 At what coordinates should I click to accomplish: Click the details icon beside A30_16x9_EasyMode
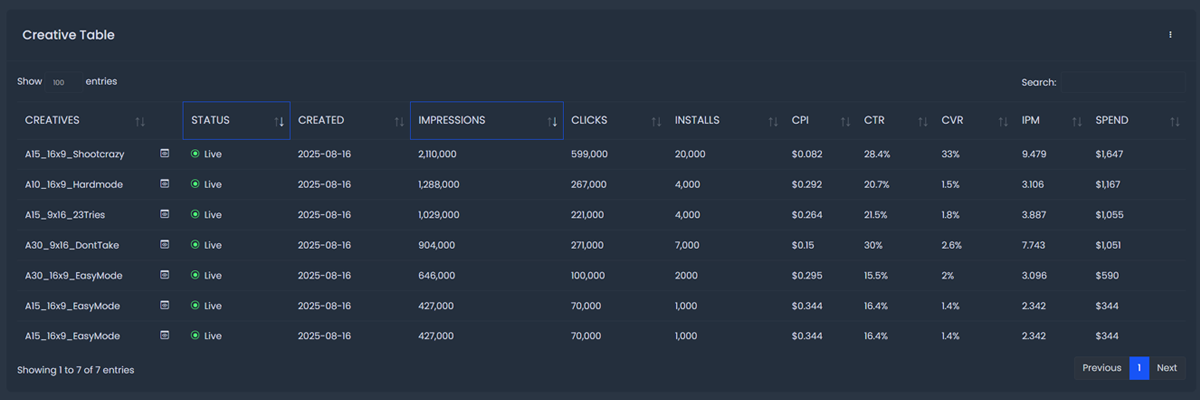click(164, 275)
